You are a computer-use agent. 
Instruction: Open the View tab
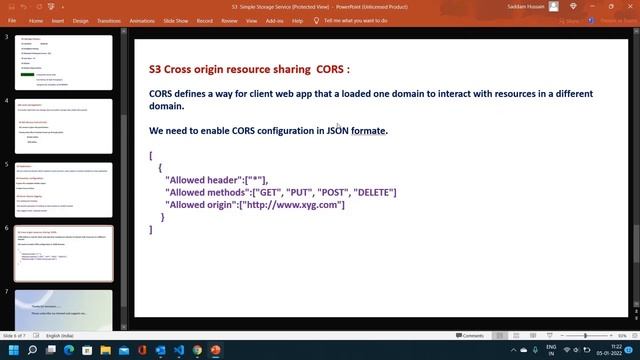251,20
